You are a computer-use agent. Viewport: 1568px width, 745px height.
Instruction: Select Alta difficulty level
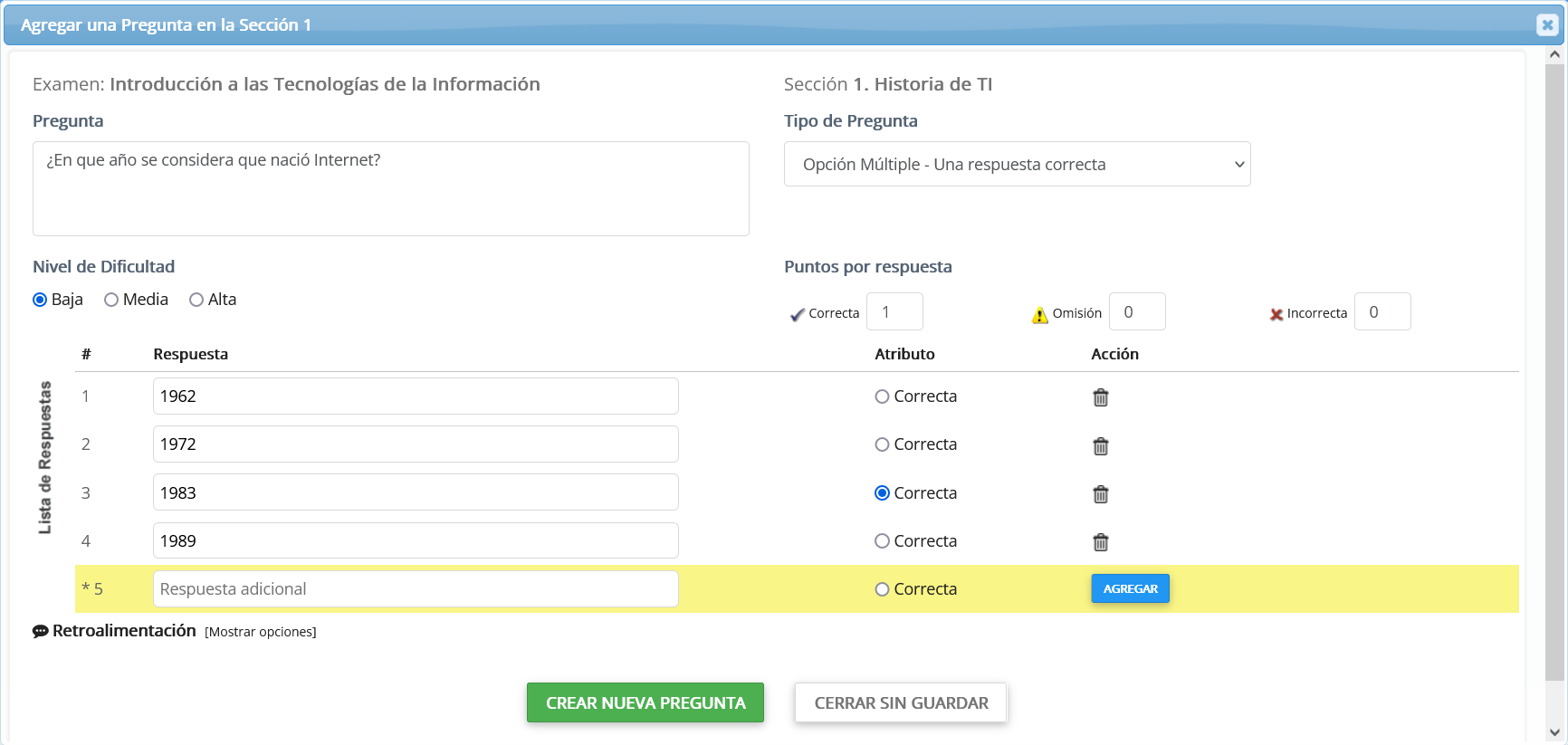click(196, 300)
